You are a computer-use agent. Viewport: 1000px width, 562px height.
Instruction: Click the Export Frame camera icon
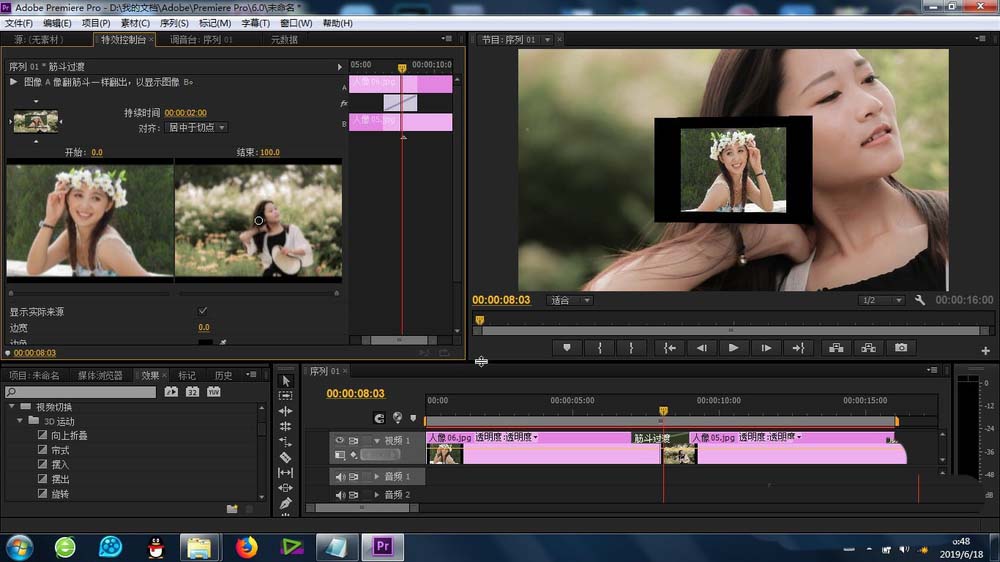(x=901, y=348)
